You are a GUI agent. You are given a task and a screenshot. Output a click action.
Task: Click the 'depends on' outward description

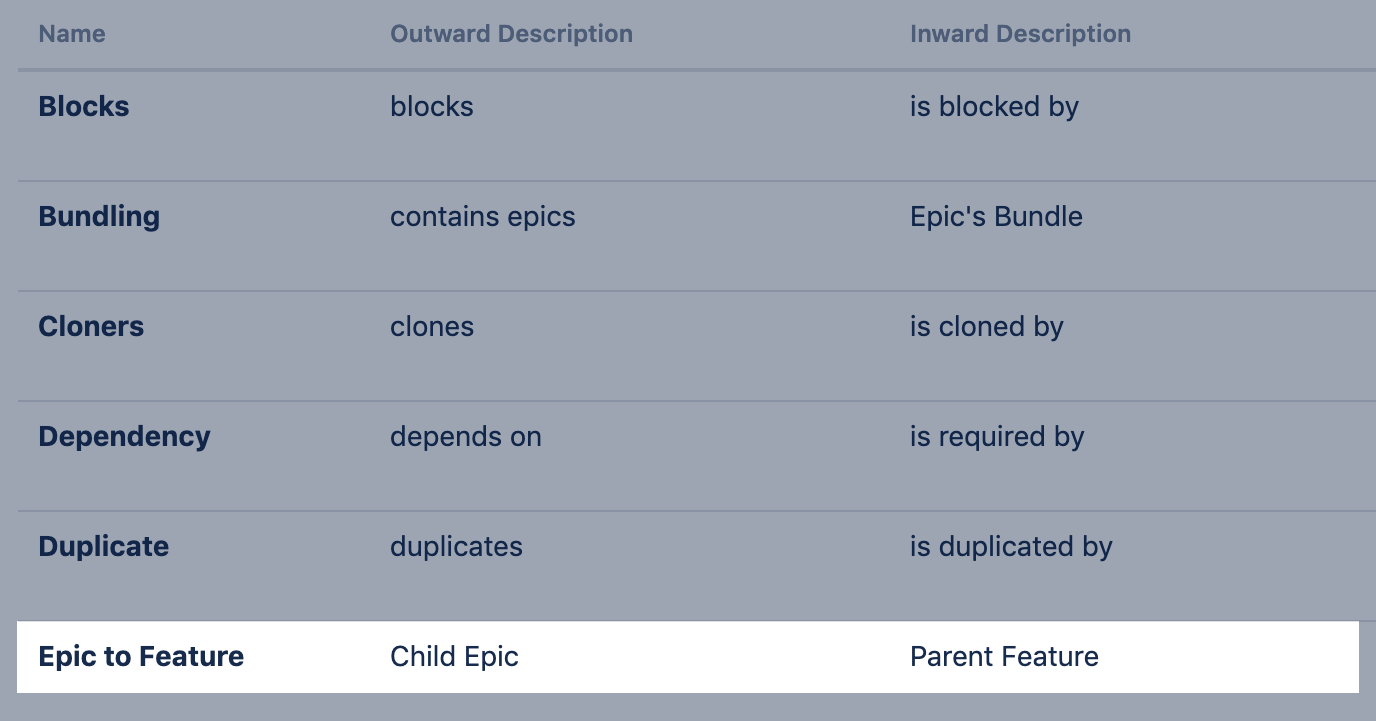click(466, 437)
